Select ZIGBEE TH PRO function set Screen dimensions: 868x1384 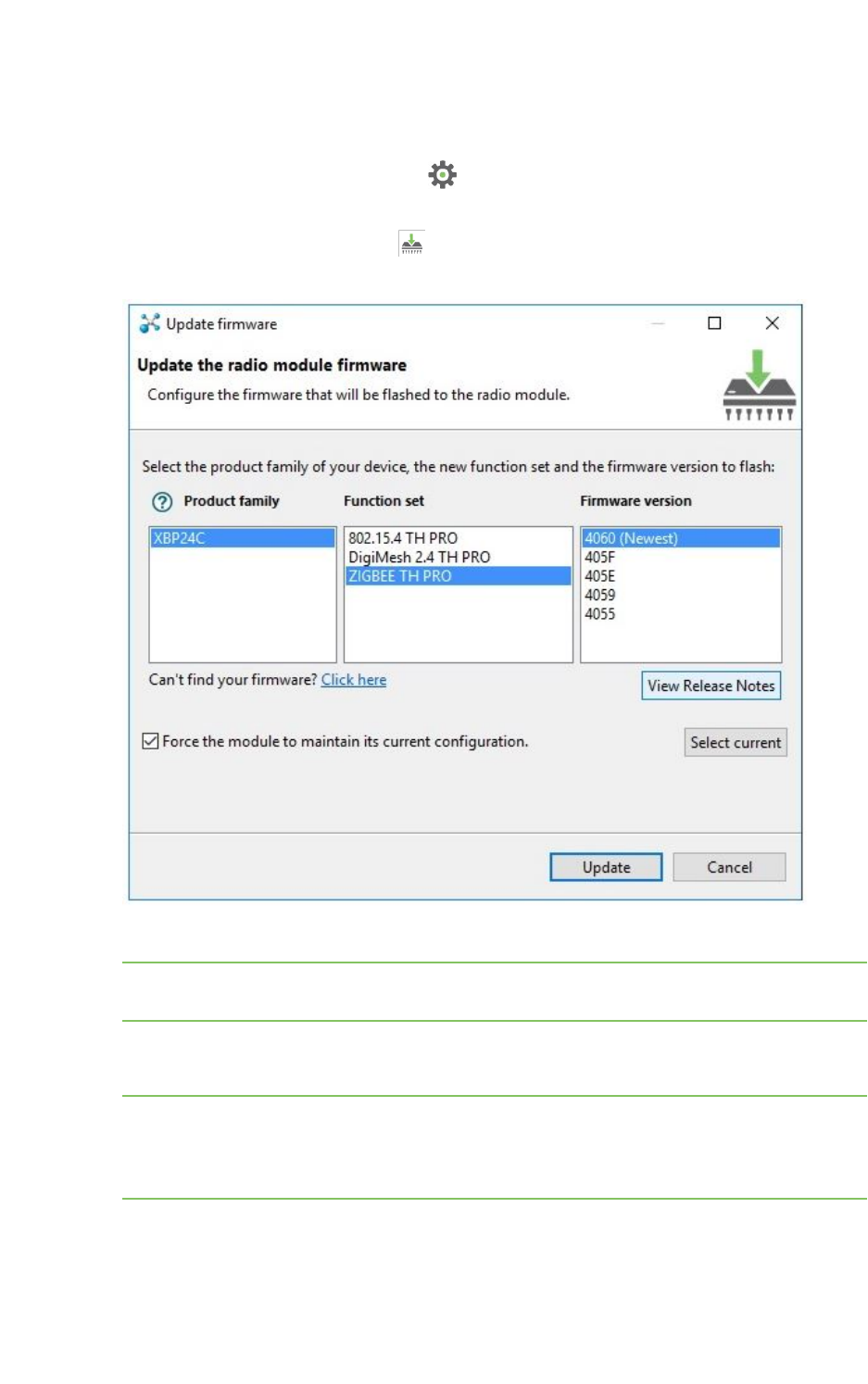pos(459,576)
